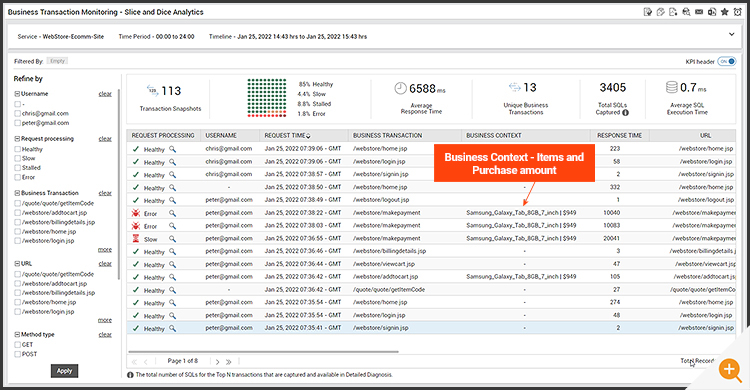Click the clock icon beside 6588 ms
The image size is (750, 390).
(x=400, y=88)
